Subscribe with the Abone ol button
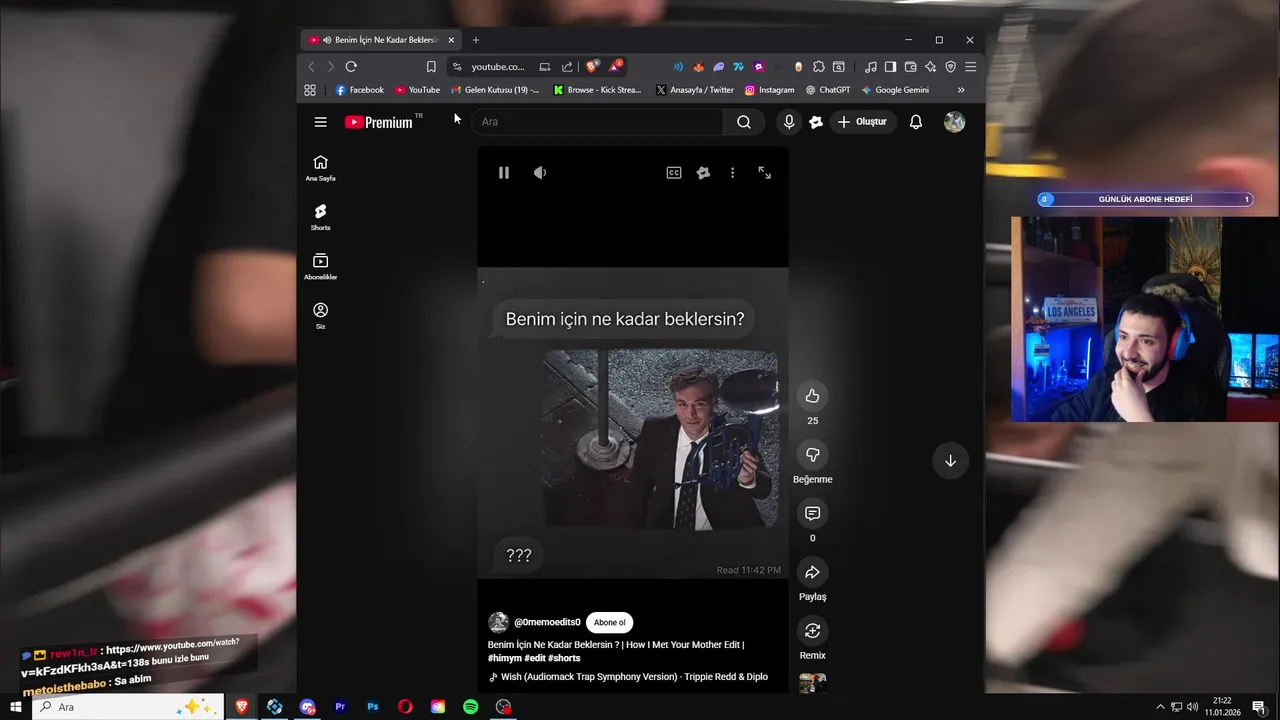The image size is (1280, 720). 609,623
